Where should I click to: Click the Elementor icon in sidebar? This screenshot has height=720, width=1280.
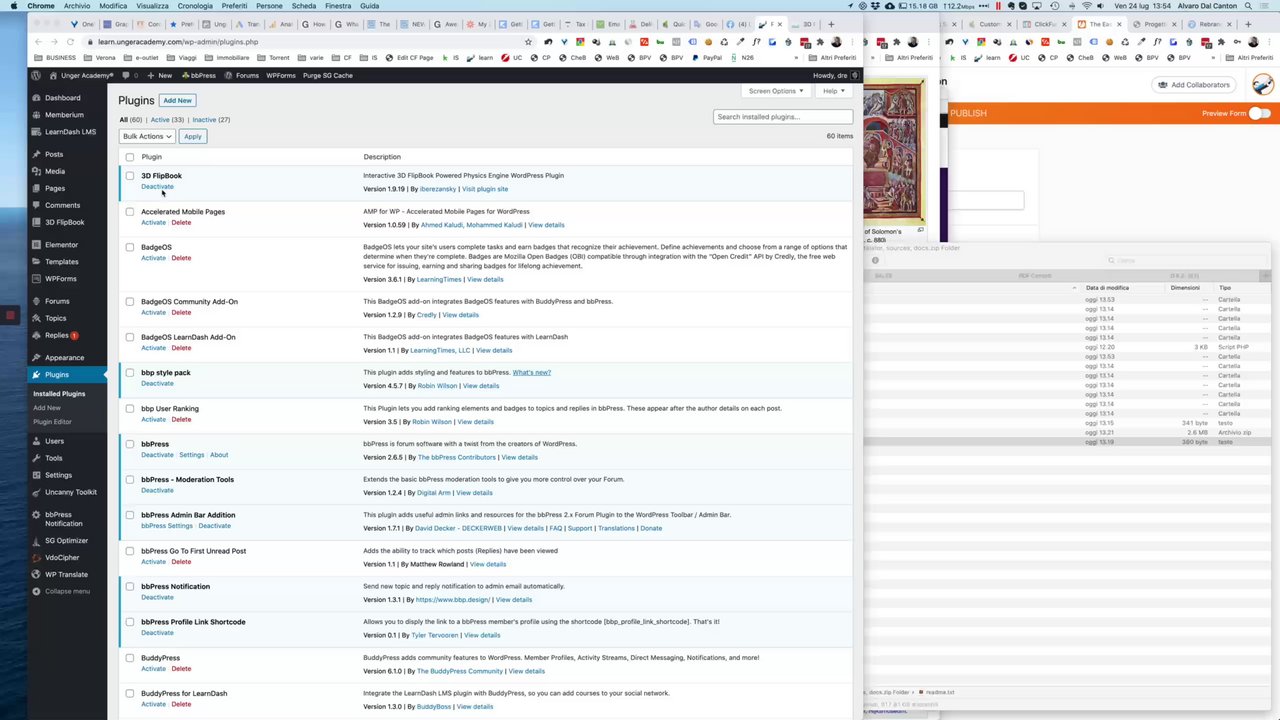[36, 244]
